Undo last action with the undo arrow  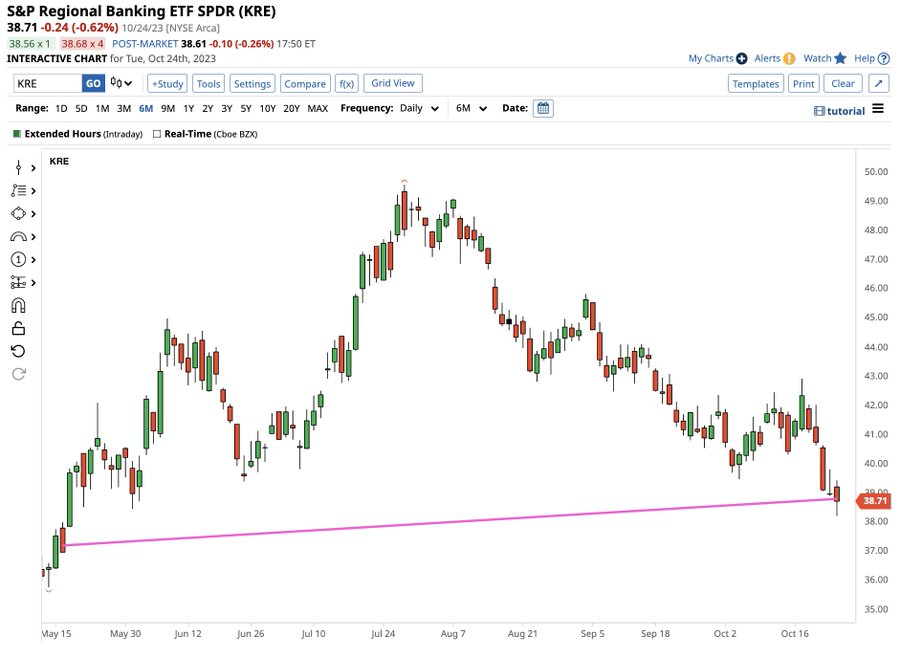(18, 351)
